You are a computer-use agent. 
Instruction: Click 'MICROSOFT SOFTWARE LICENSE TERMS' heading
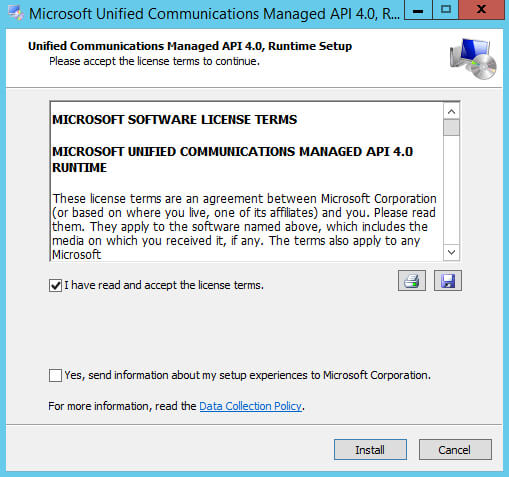(x=174, y=120)
